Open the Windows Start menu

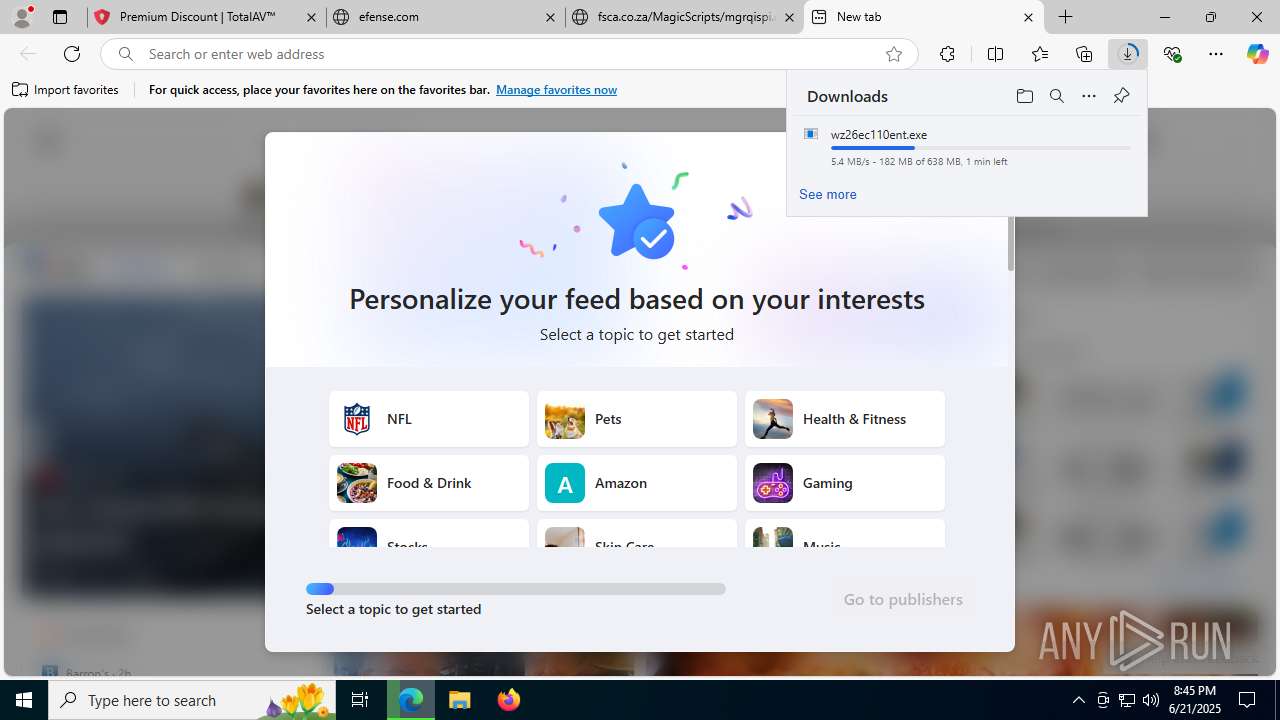pos(24,700)
